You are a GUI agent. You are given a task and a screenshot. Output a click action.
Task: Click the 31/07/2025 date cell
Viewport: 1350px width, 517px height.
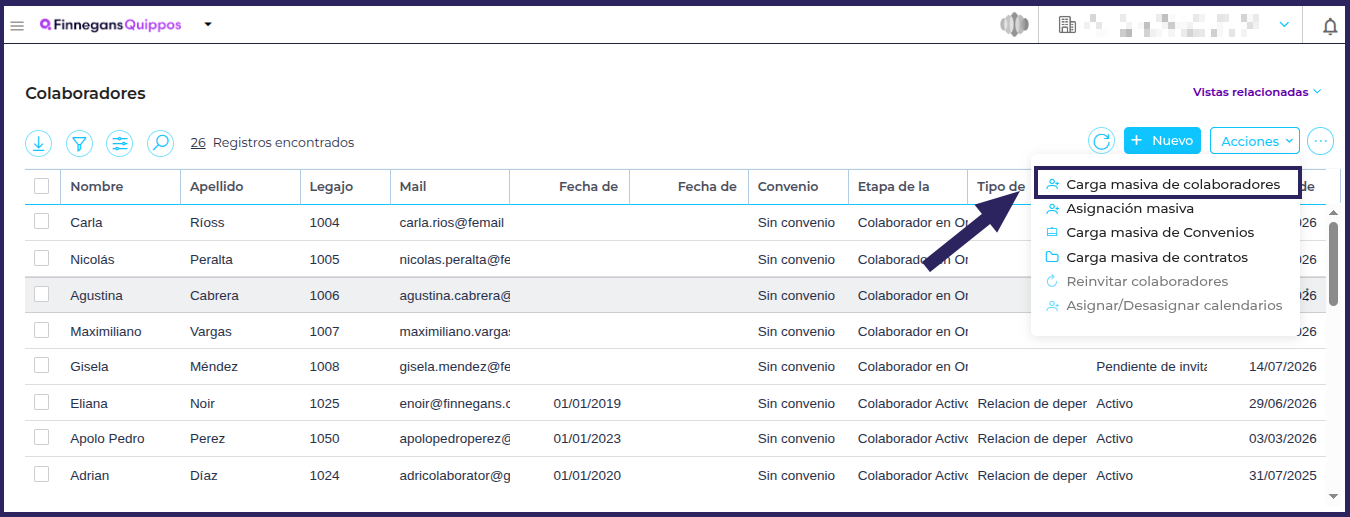pos(1283,475)
